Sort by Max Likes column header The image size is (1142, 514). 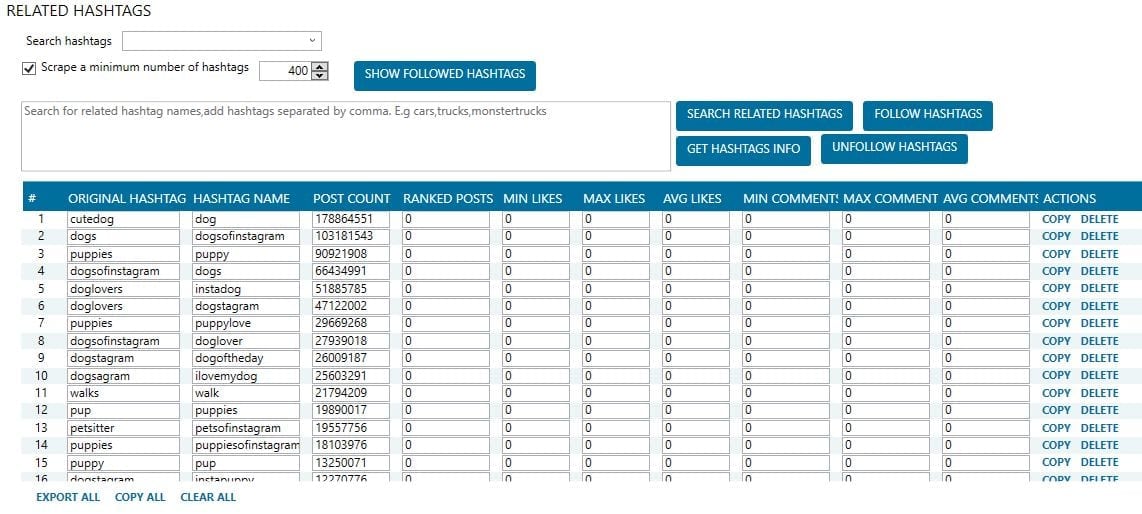pos(614,199)
